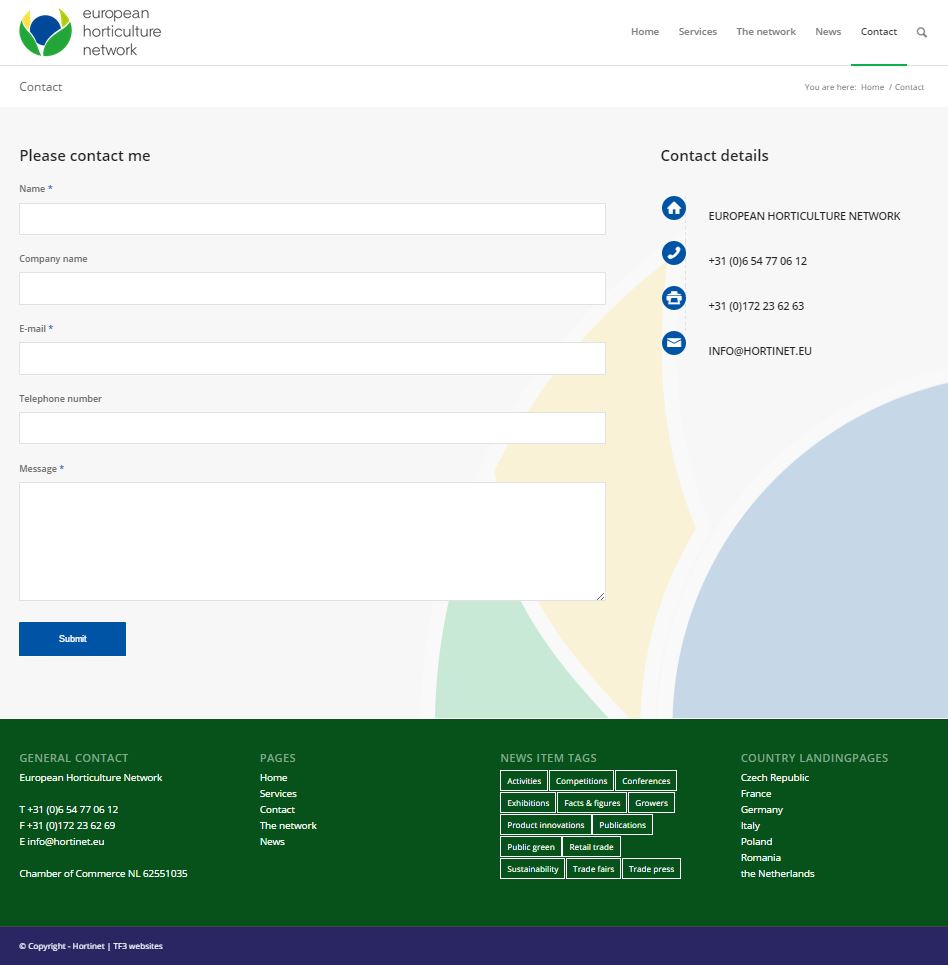
Task: Open the France landing page
Action: point(756,793)
